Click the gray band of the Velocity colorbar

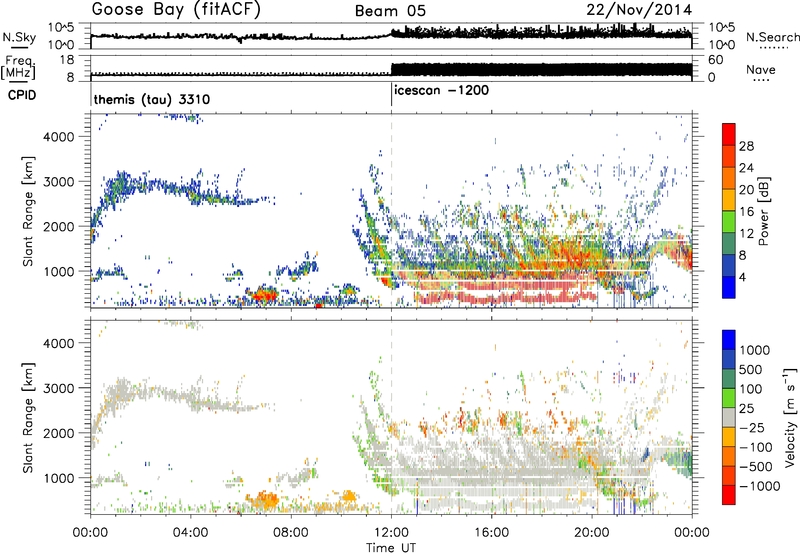pyautogui.click(x=729, y=417)
